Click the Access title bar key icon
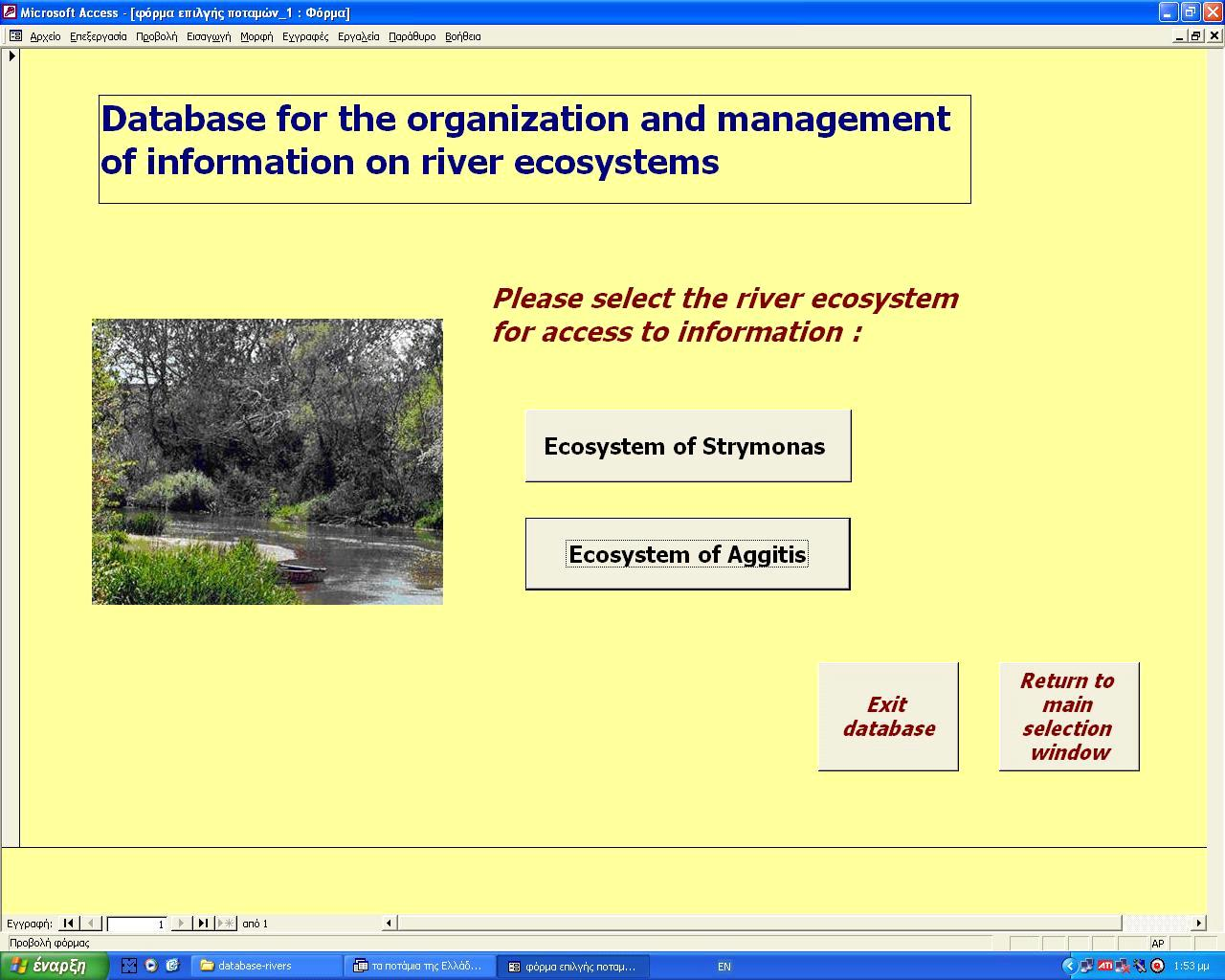Viewport: 1225px width, 980px height. tap(10, 12)
